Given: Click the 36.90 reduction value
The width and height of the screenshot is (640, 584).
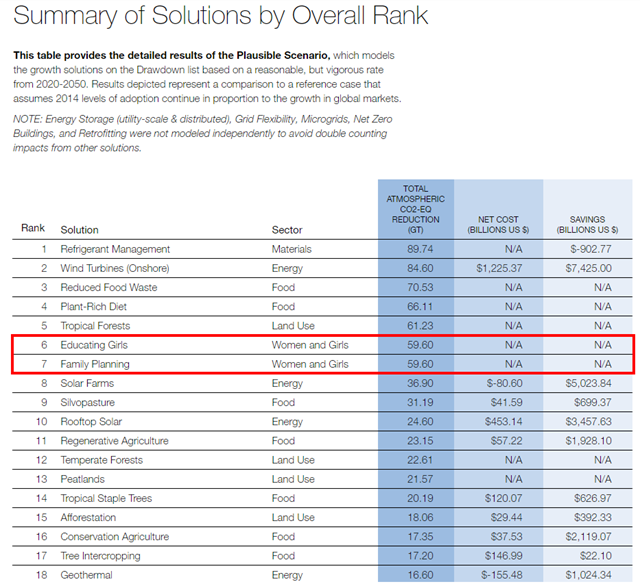Looking at the screenshot, I should coord(420,383).
